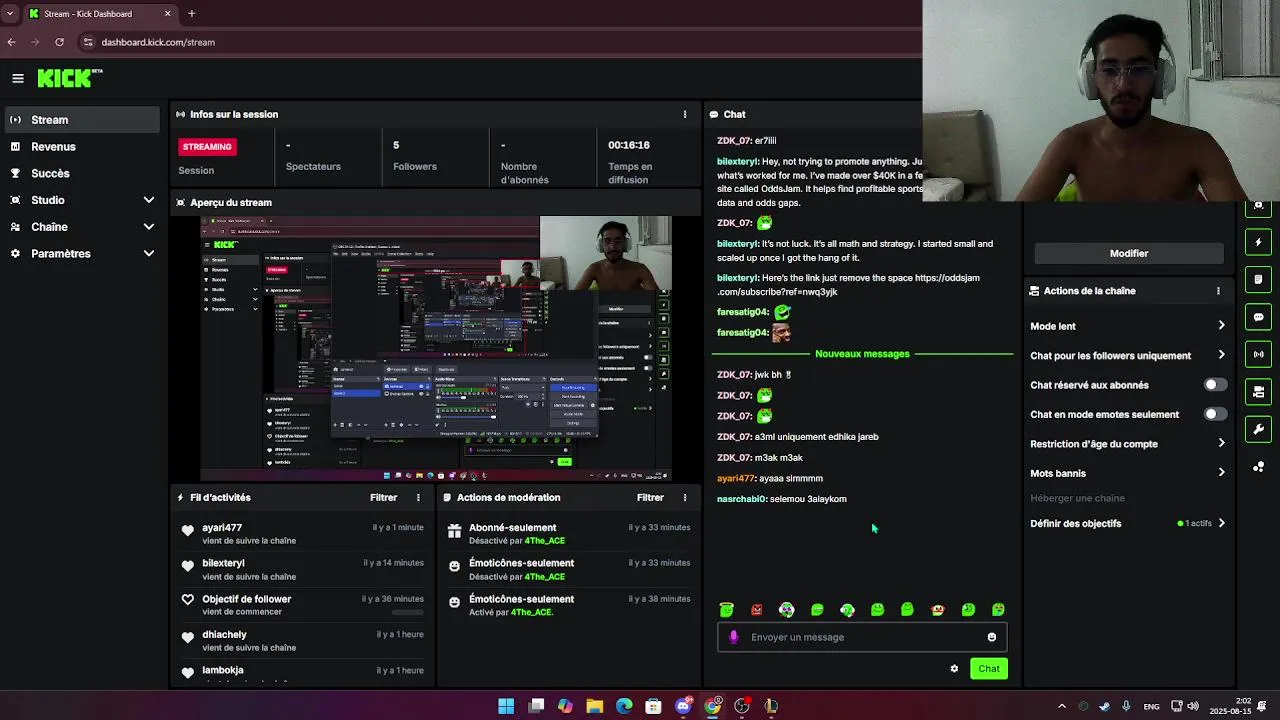1280x720 pixels.
Task: Open Succès in the sidebar
Action: tap(82, 173)
